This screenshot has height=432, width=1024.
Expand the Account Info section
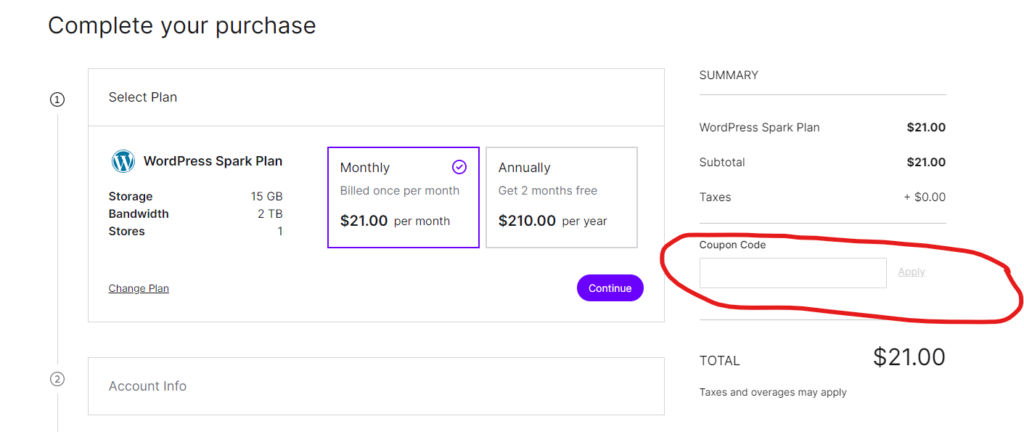pos(376,386)
